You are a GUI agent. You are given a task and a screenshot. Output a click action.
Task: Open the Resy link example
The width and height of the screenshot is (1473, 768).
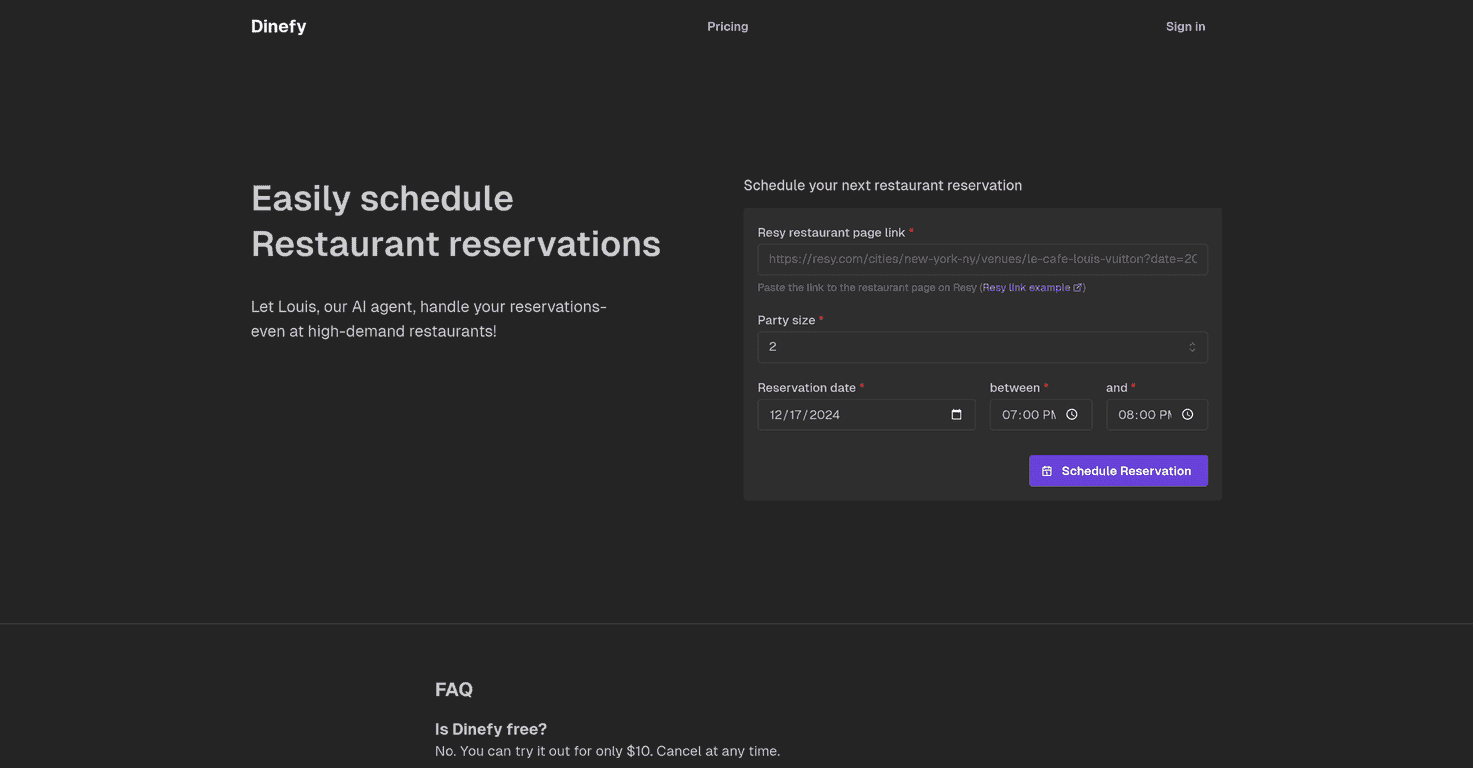coord(1026,287)
